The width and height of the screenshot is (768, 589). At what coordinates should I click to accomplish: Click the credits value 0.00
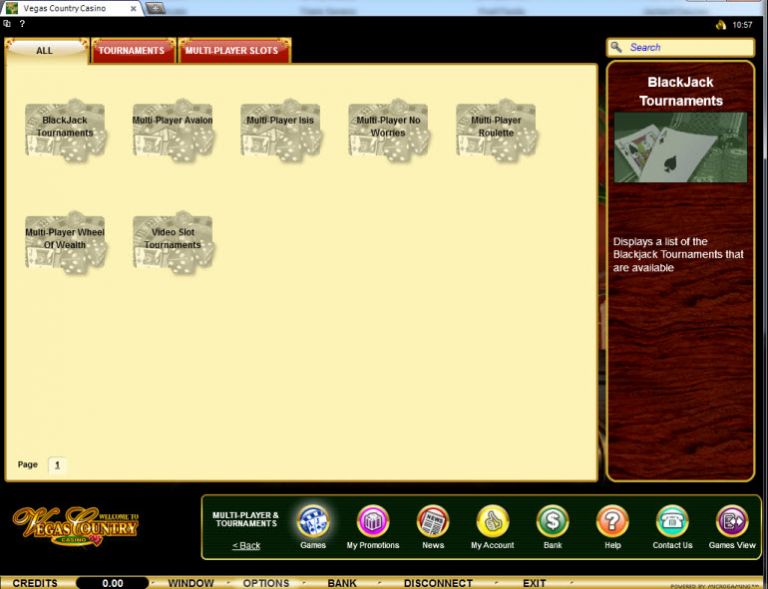click(113, 583)
